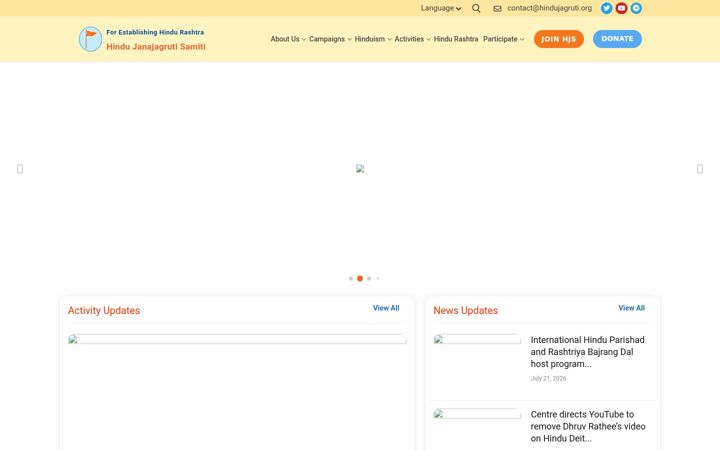Select the active orange carousel dot
Image resolution: width=720 pixels, height=450 pixels.
click(360, 278)
